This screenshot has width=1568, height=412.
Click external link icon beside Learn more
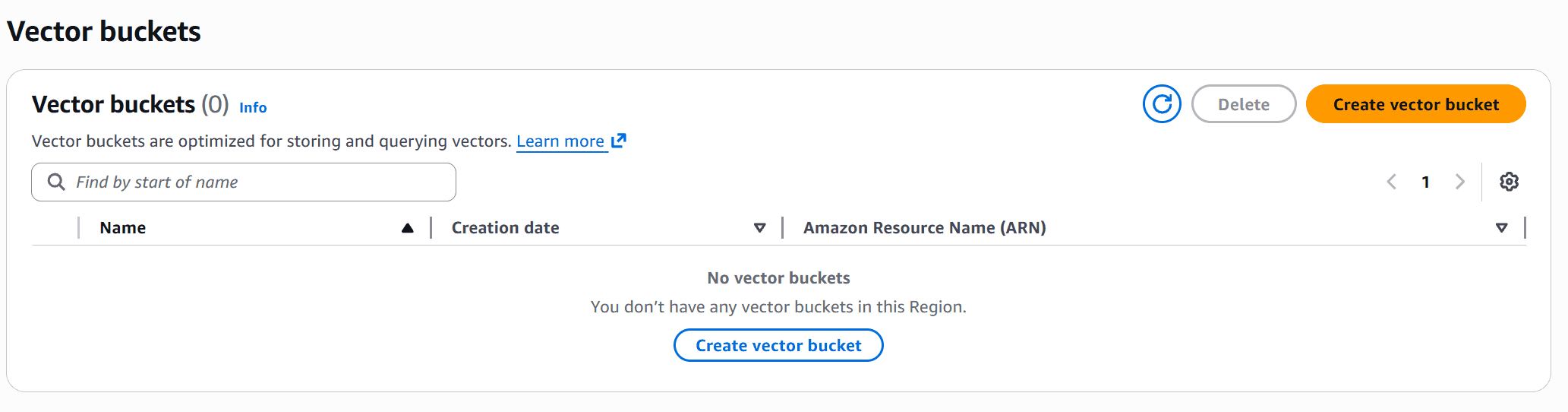point(619,141)
